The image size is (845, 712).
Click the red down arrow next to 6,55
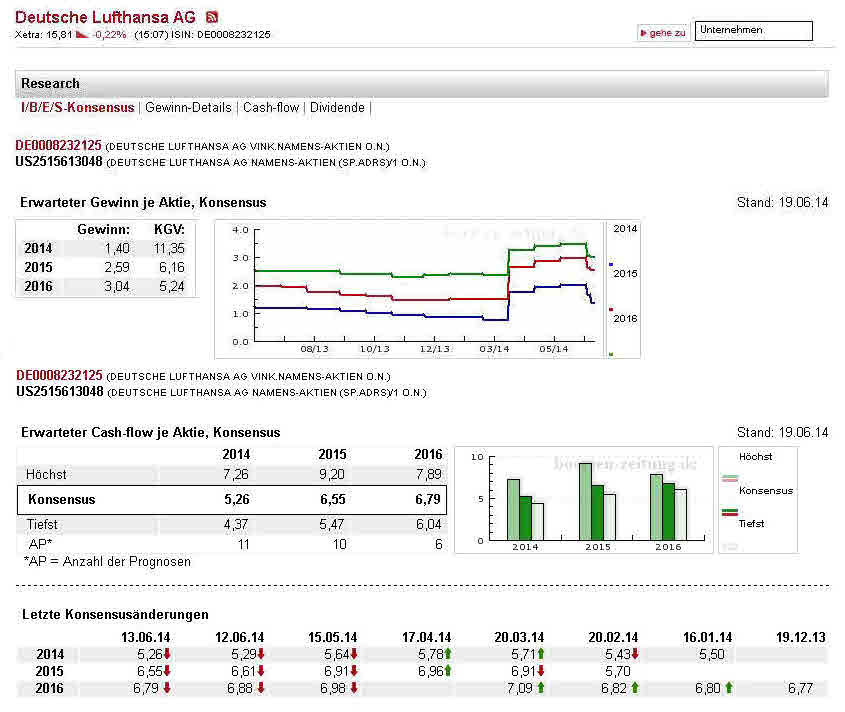[167, 671]
